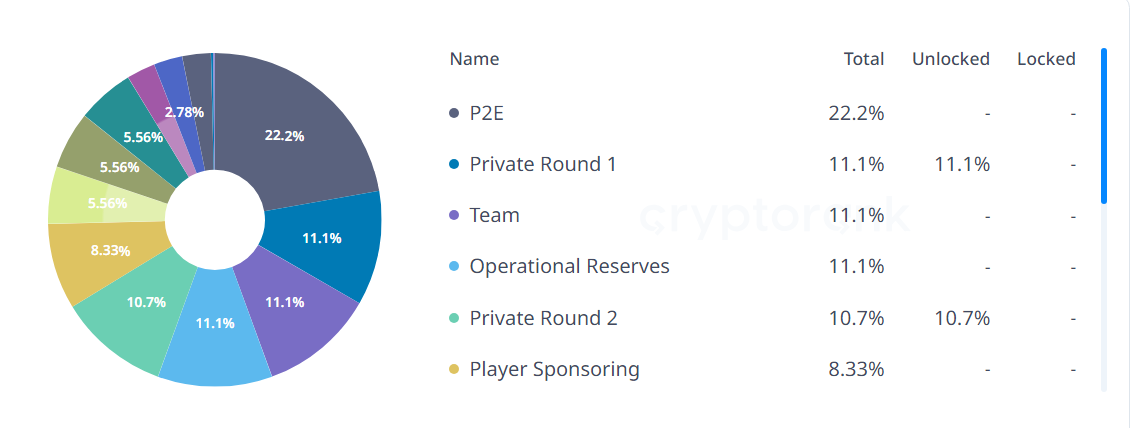Click the Operational Reserves legend dot

tap(454, 267)
